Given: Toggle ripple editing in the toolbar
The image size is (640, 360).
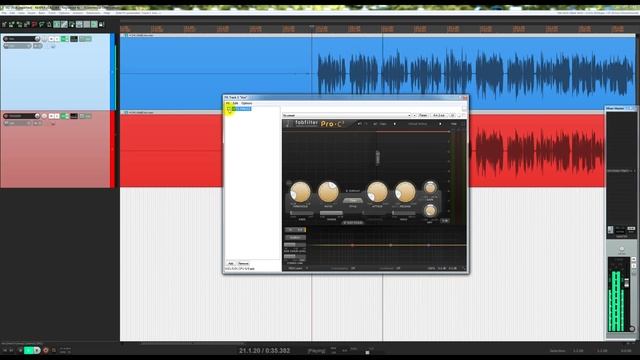Looking at the screenshot, I should (x=72, y=24).
